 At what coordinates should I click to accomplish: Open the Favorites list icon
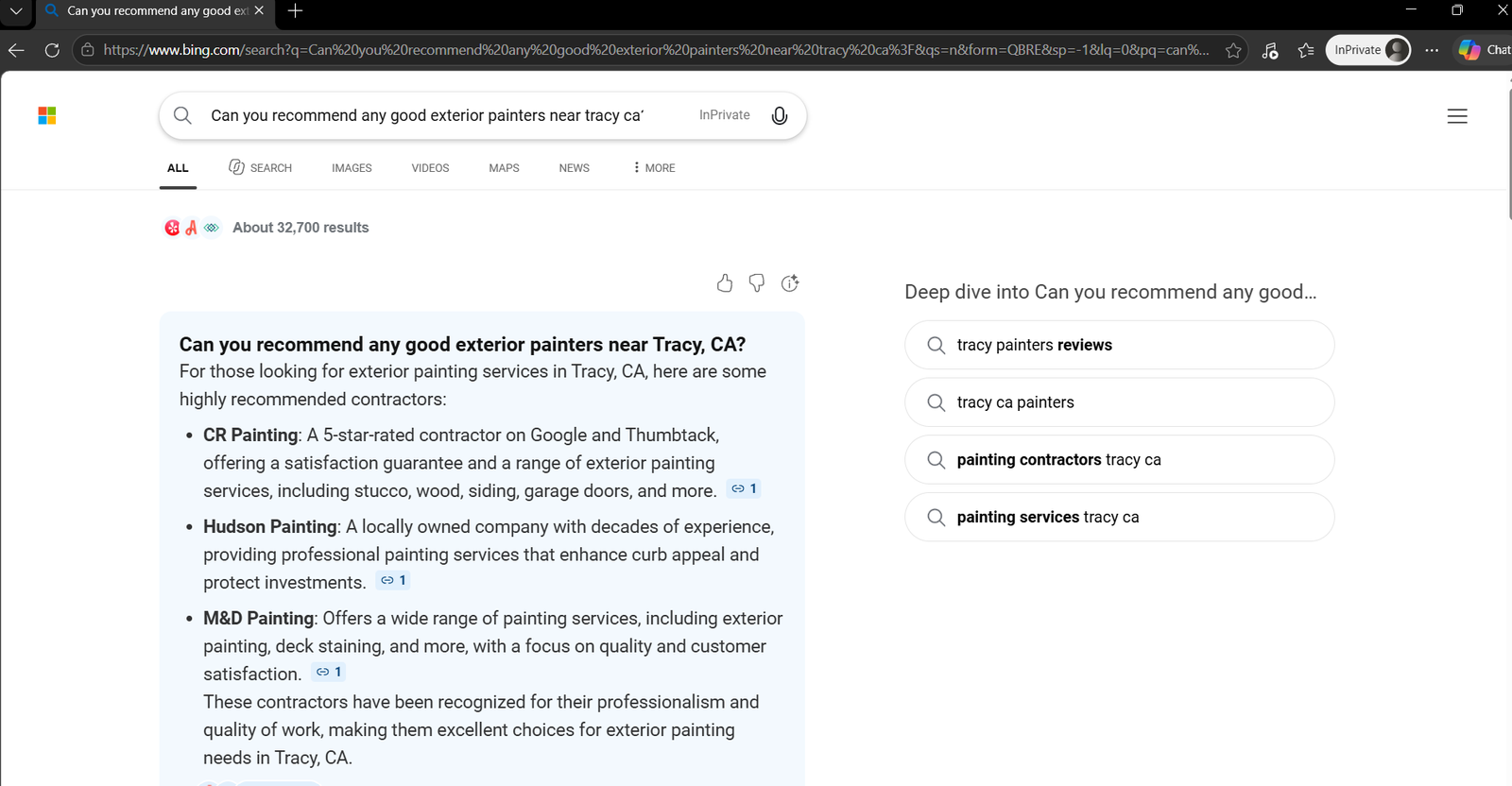(x=1306, y=50)
